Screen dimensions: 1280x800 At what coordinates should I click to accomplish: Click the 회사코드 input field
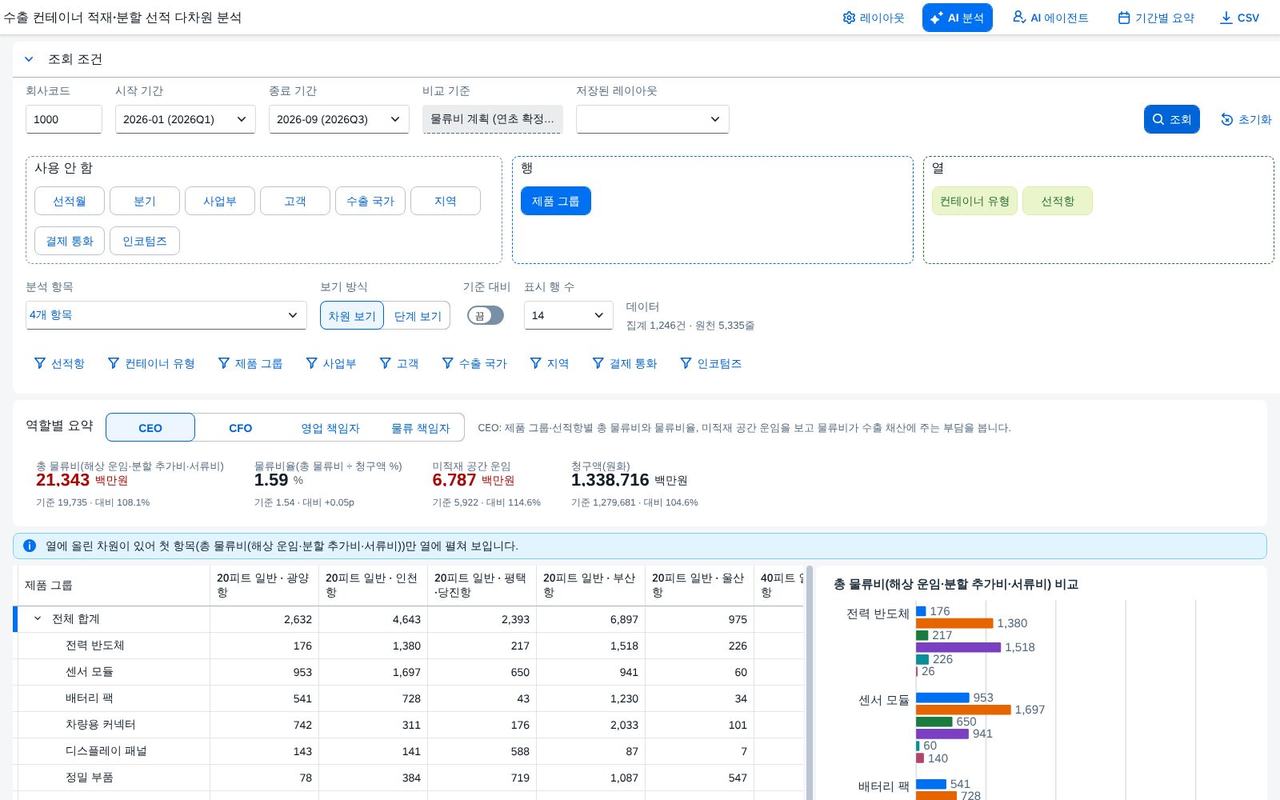[64, 119]
